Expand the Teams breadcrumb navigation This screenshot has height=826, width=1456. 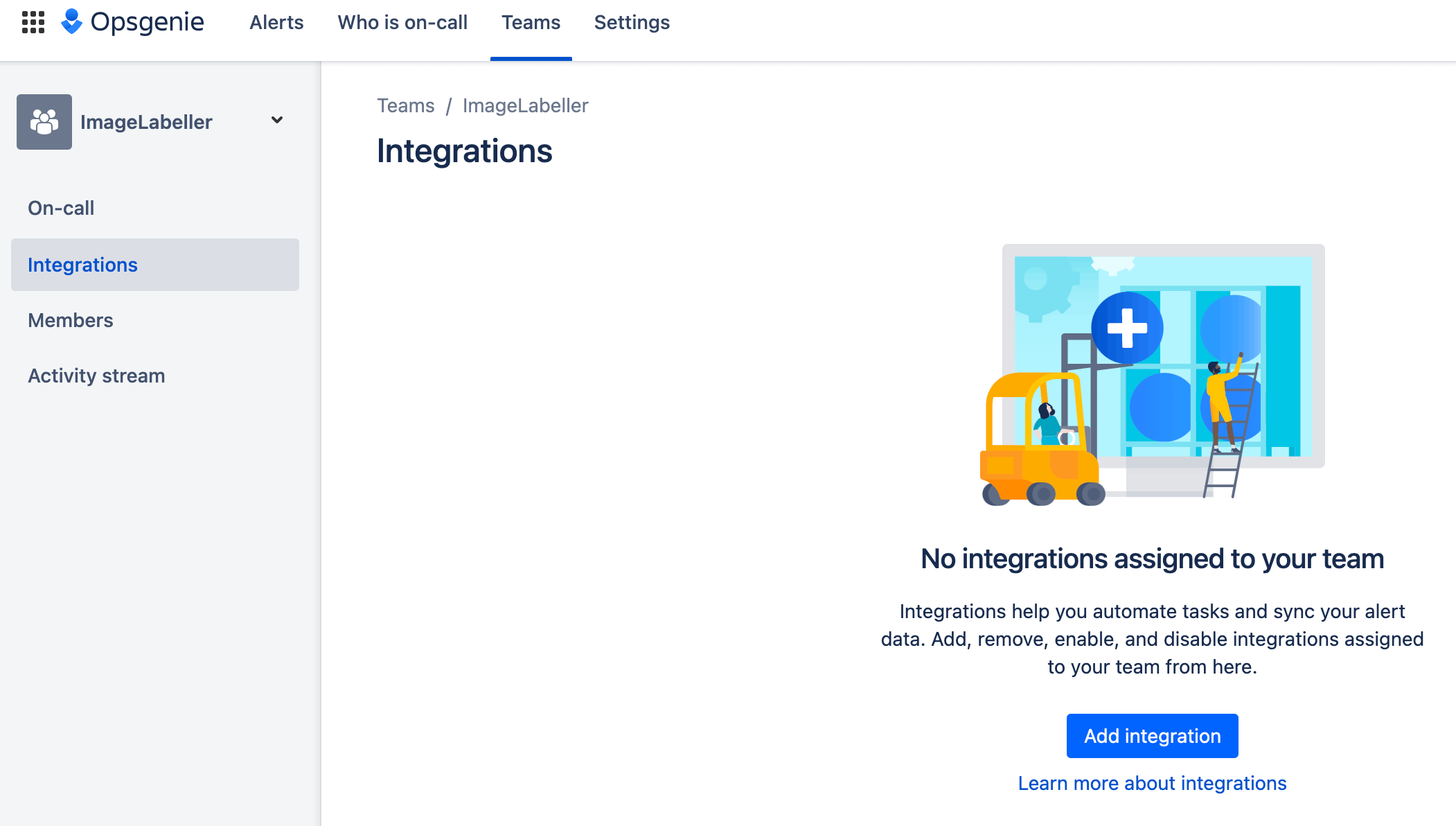click(x=405, y=105)
